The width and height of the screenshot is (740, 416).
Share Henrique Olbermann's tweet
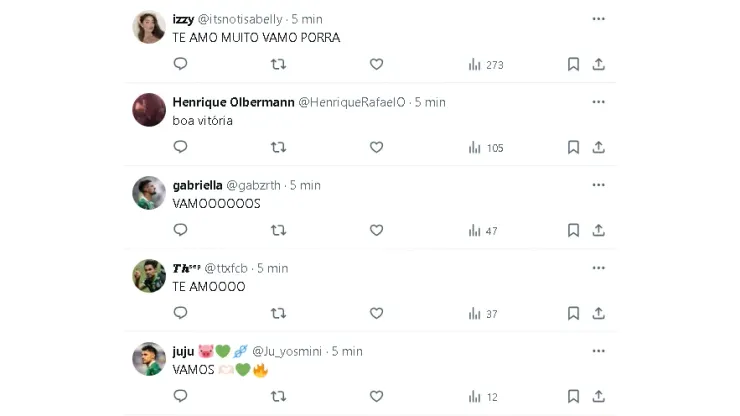[x=598, y=147]
